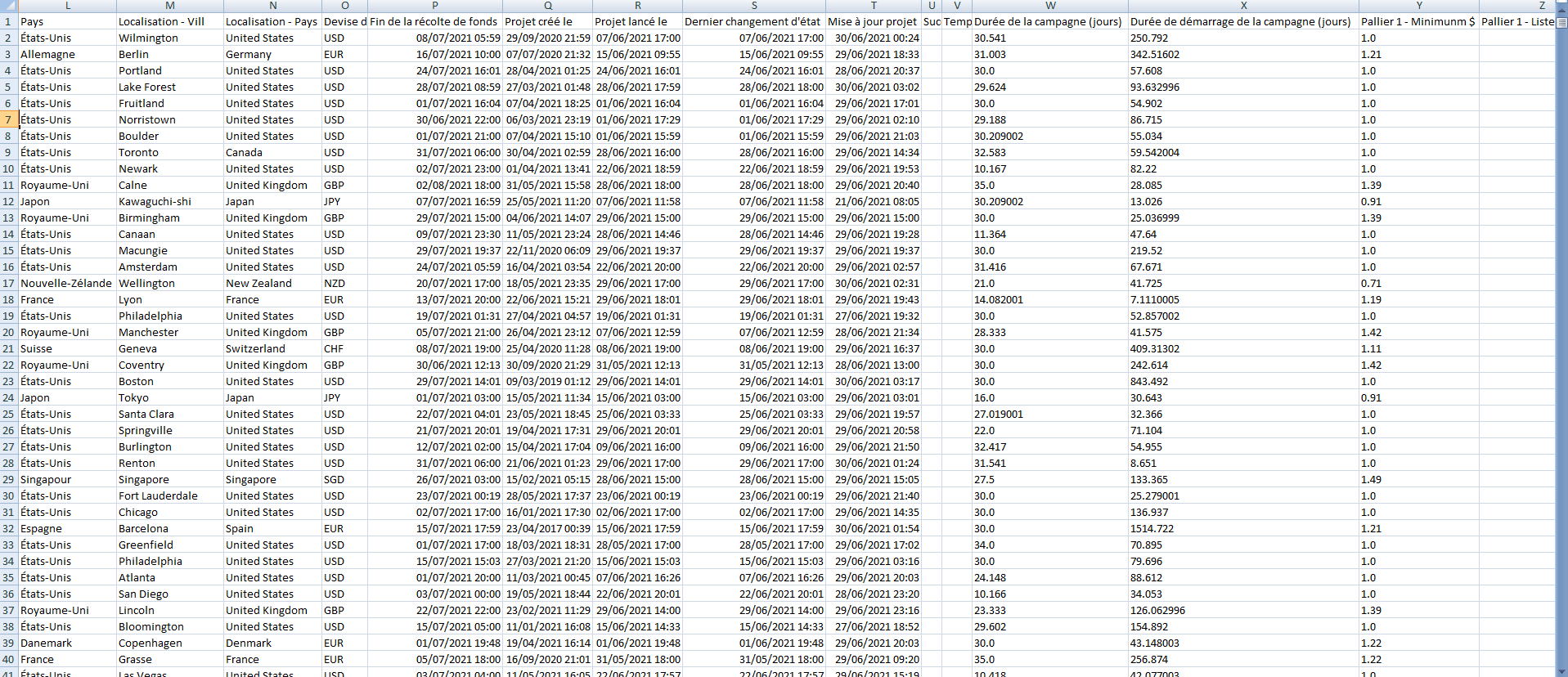Select the 'Toronto' cell

tap(170, 152)
